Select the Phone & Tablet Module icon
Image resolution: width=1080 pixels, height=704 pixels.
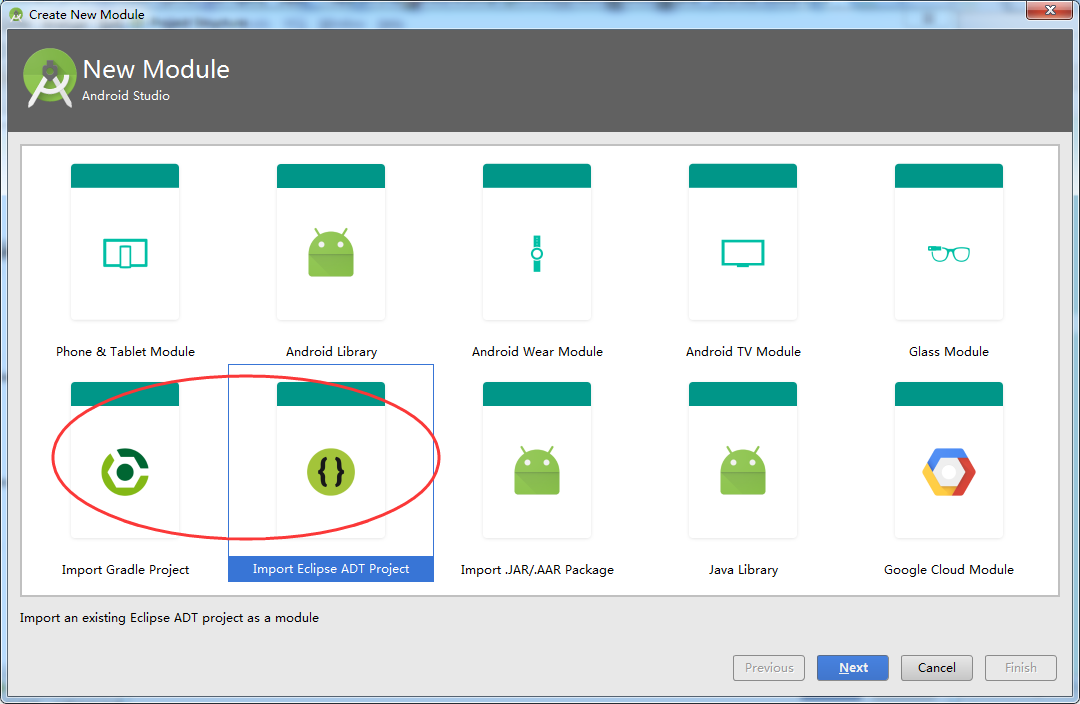pos(125,253)
